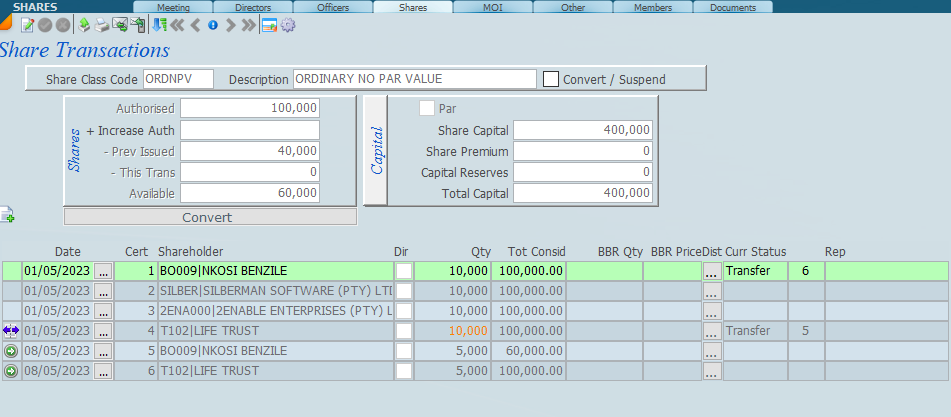Click the Share Class Code field
Image resolution: width=951 pixels, height=417 pixels.
click(x=178, y=79)
